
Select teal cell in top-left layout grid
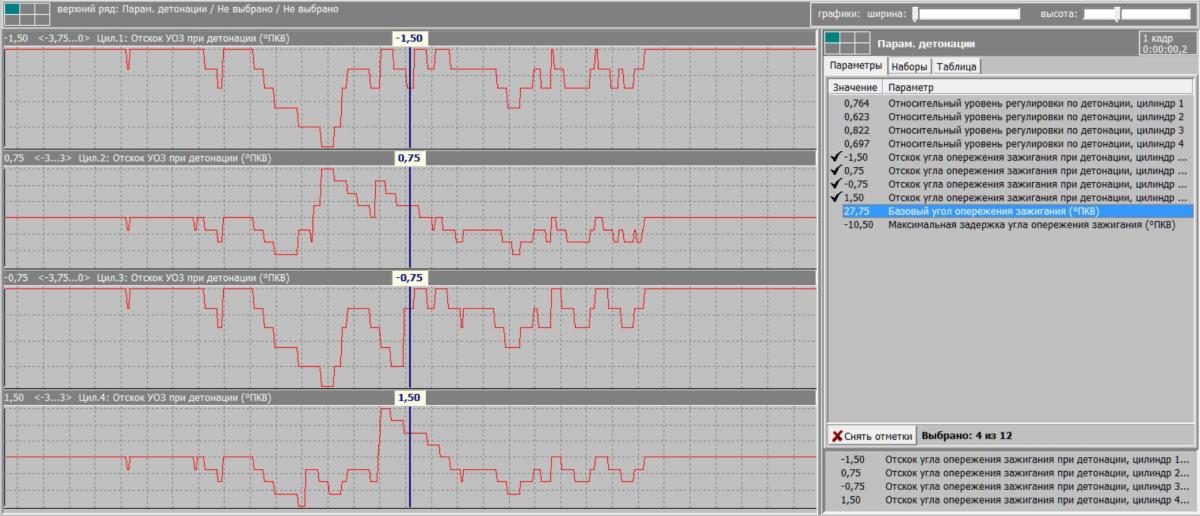[x=11, y=8]
